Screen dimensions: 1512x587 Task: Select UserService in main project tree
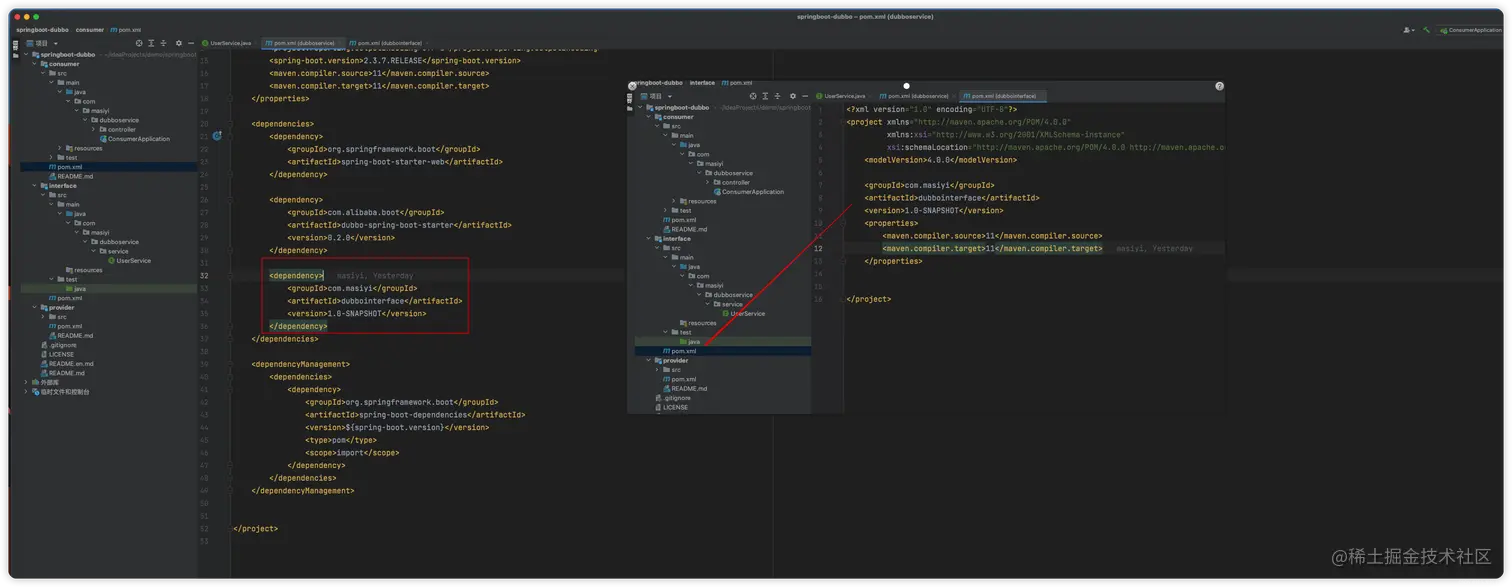133,260
